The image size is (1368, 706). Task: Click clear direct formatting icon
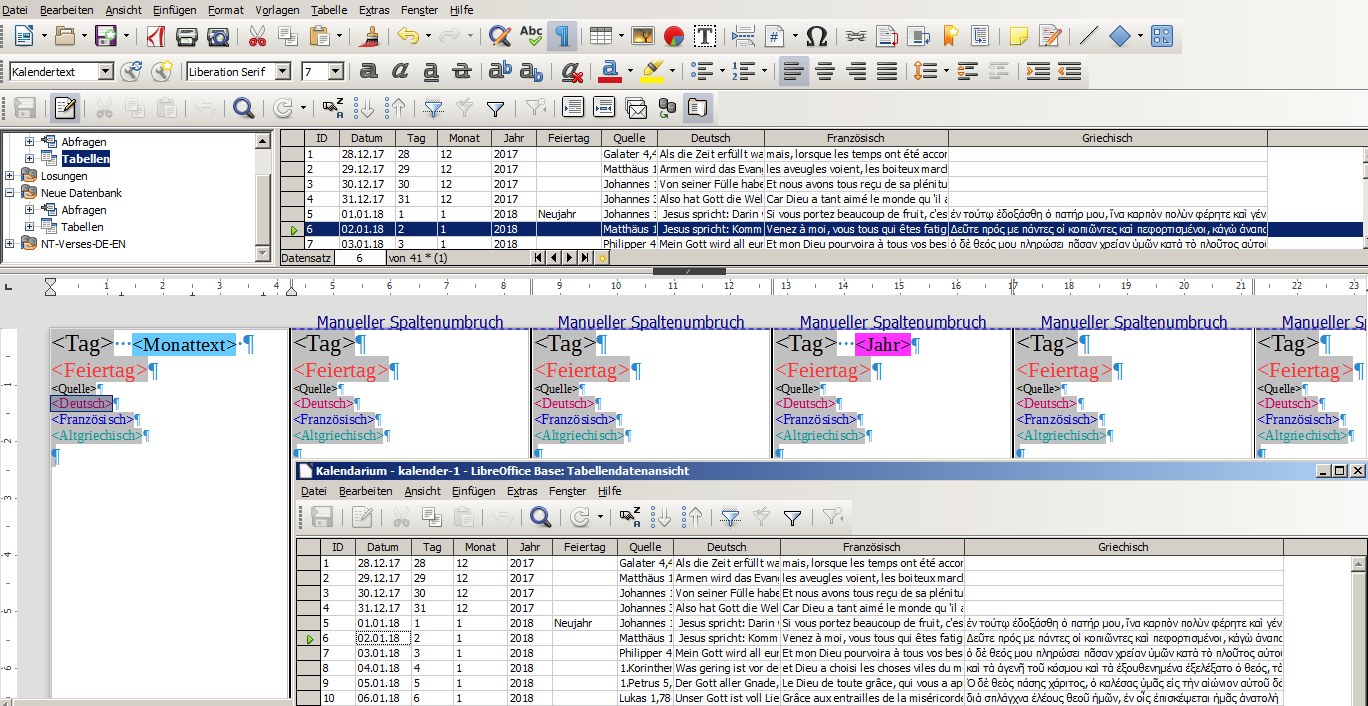pyautogui.click(x=572, y=72)
